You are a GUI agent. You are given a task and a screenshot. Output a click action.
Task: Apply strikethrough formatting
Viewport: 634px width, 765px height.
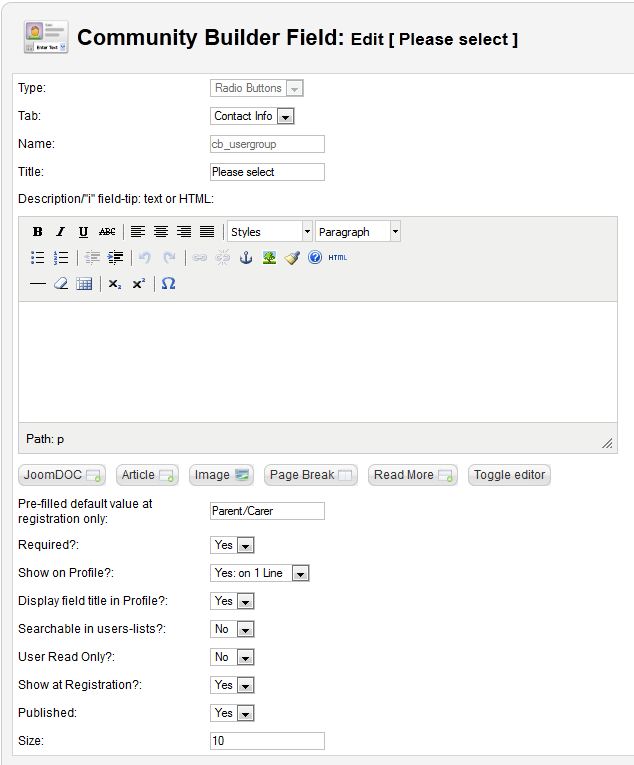(107, 232)
